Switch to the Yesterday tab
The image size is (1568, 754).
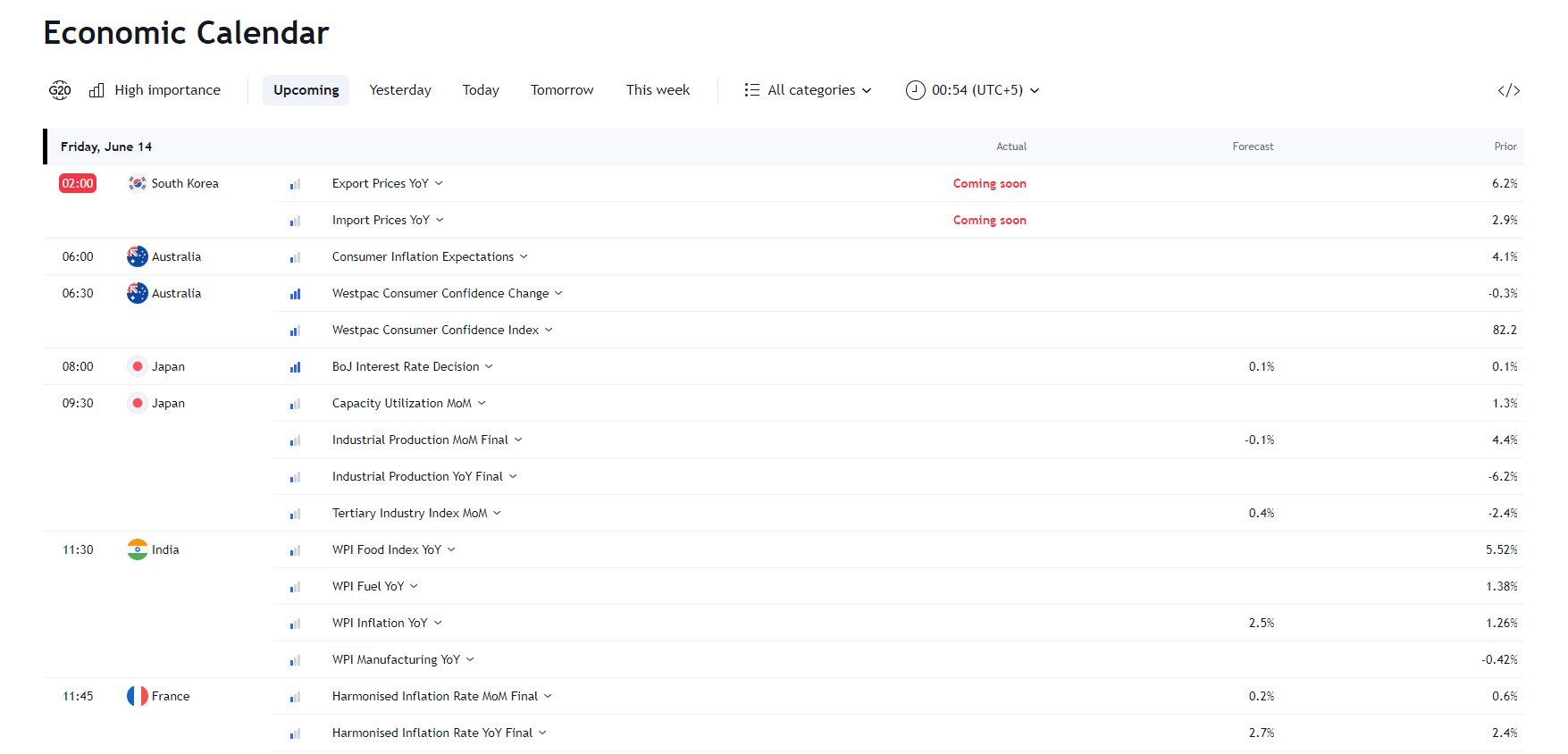click(400, 90)
